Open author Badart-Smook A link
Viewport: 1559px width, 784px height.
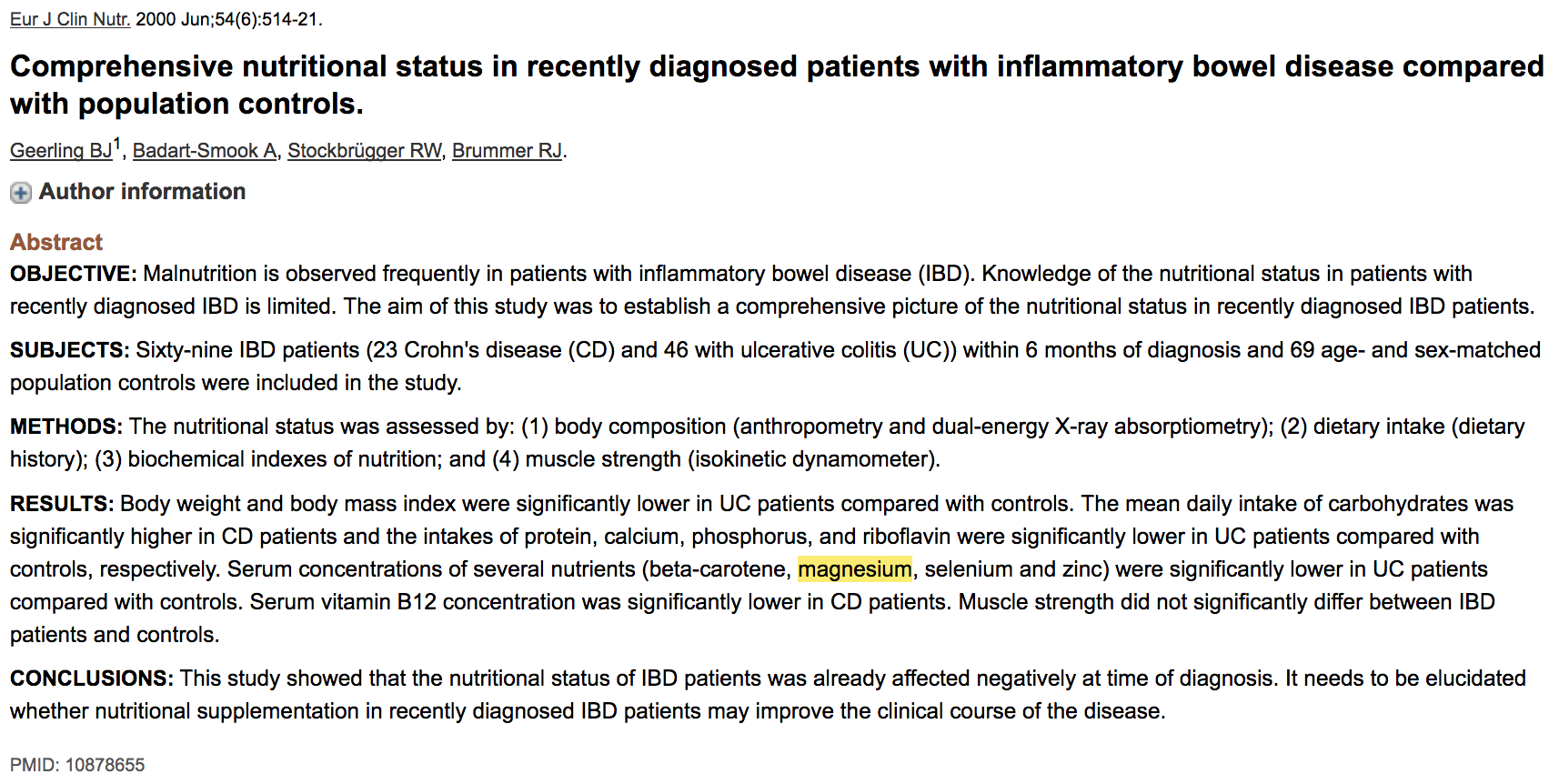coord(205,151)
